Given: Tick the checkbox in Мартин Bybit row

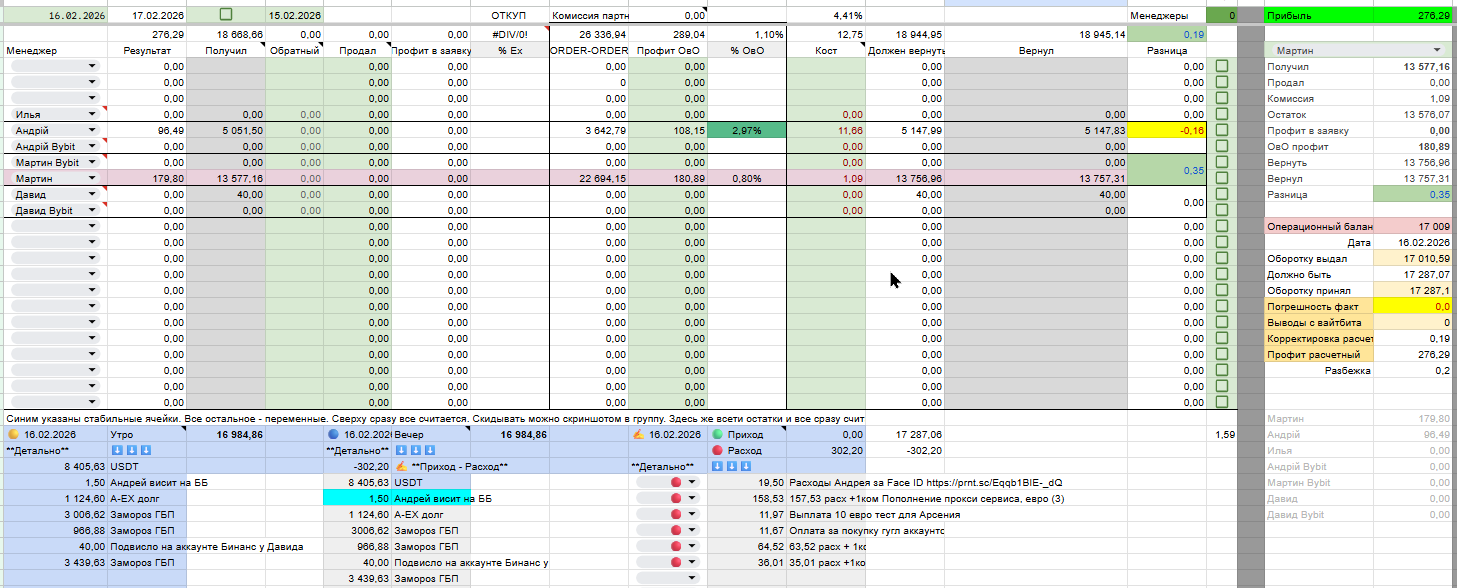Looking at the screenshot, I should (x=1221, y=163).
